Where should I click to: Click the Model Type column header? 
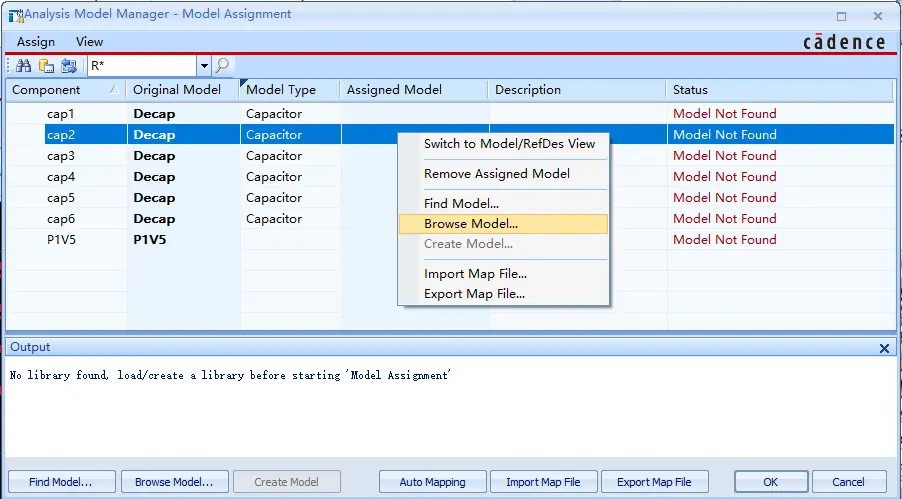pos(290,90)
